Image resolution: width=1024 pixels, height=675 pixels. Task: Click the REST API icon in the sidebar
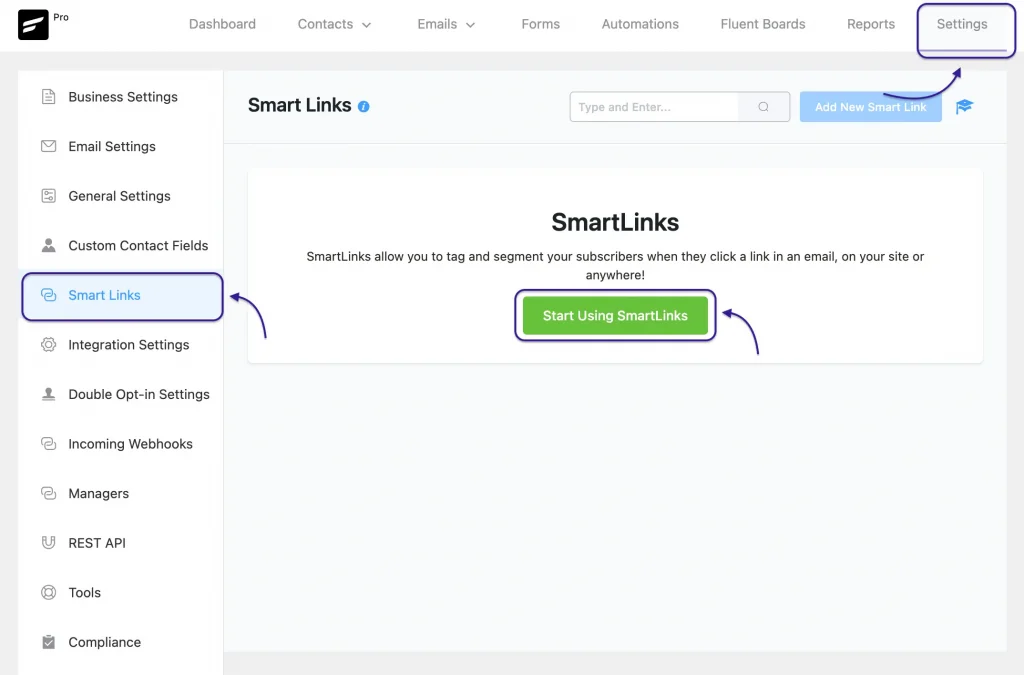[47, 542]
